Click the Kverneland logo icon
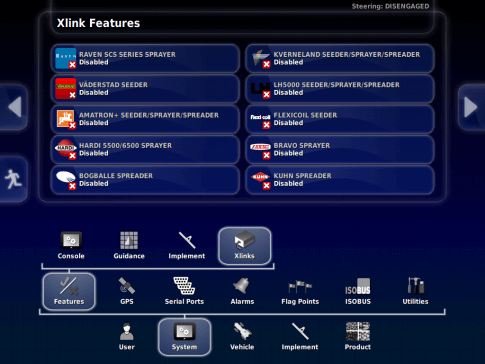 (x=260, y=58)
